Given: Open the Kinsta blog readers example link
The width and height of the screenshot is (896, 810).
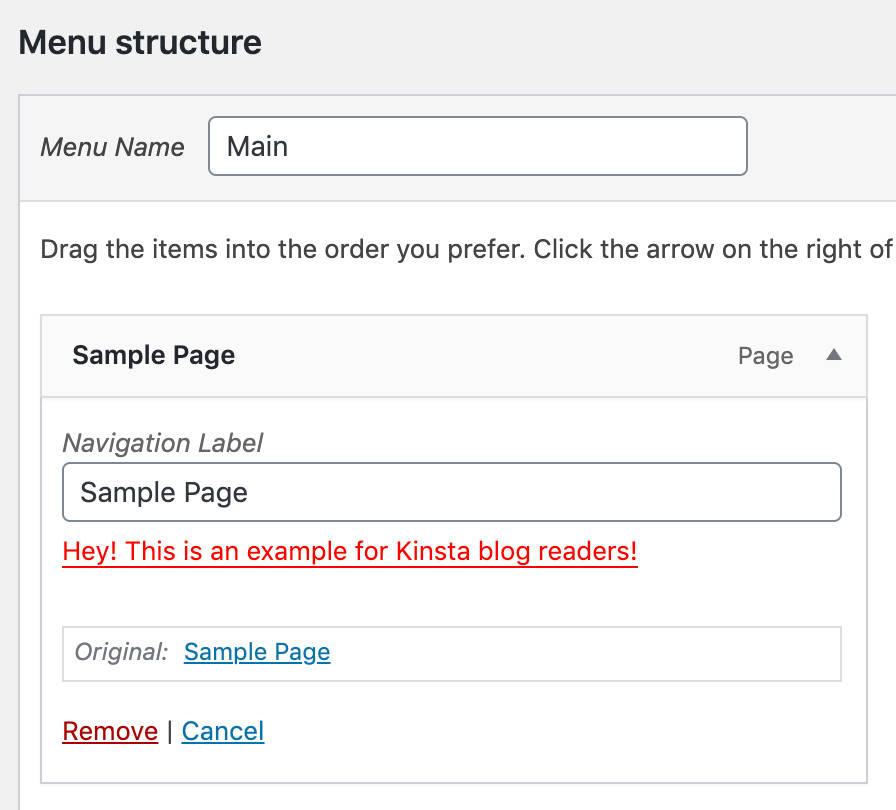Looking at the screenshot, I should click(349, 551).
